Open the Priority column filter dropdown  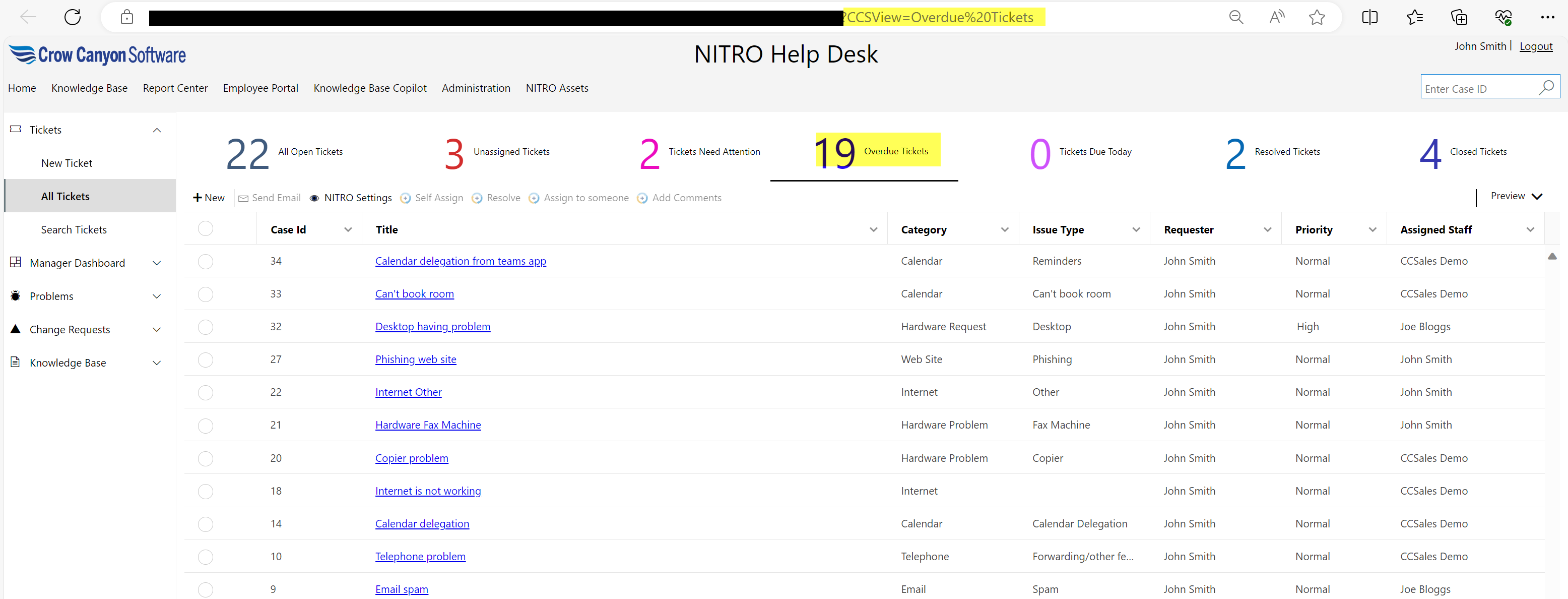click(x=1372, y=230)
